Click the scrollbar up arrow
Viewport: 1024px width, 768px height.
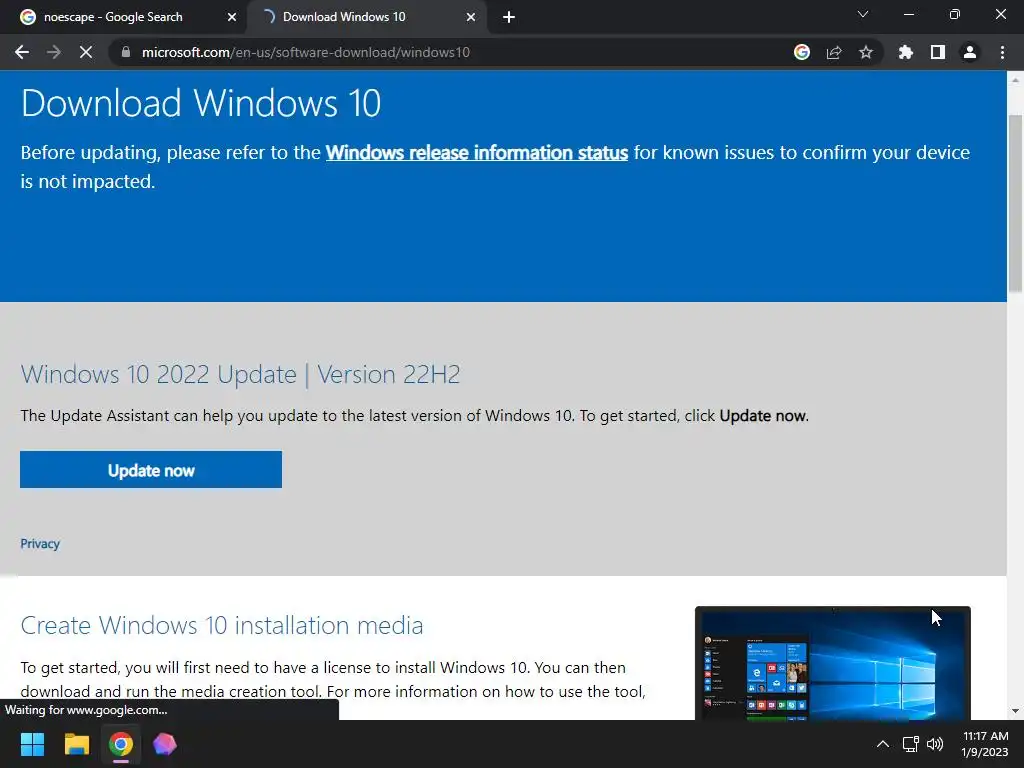click(x=1015, y=80)
